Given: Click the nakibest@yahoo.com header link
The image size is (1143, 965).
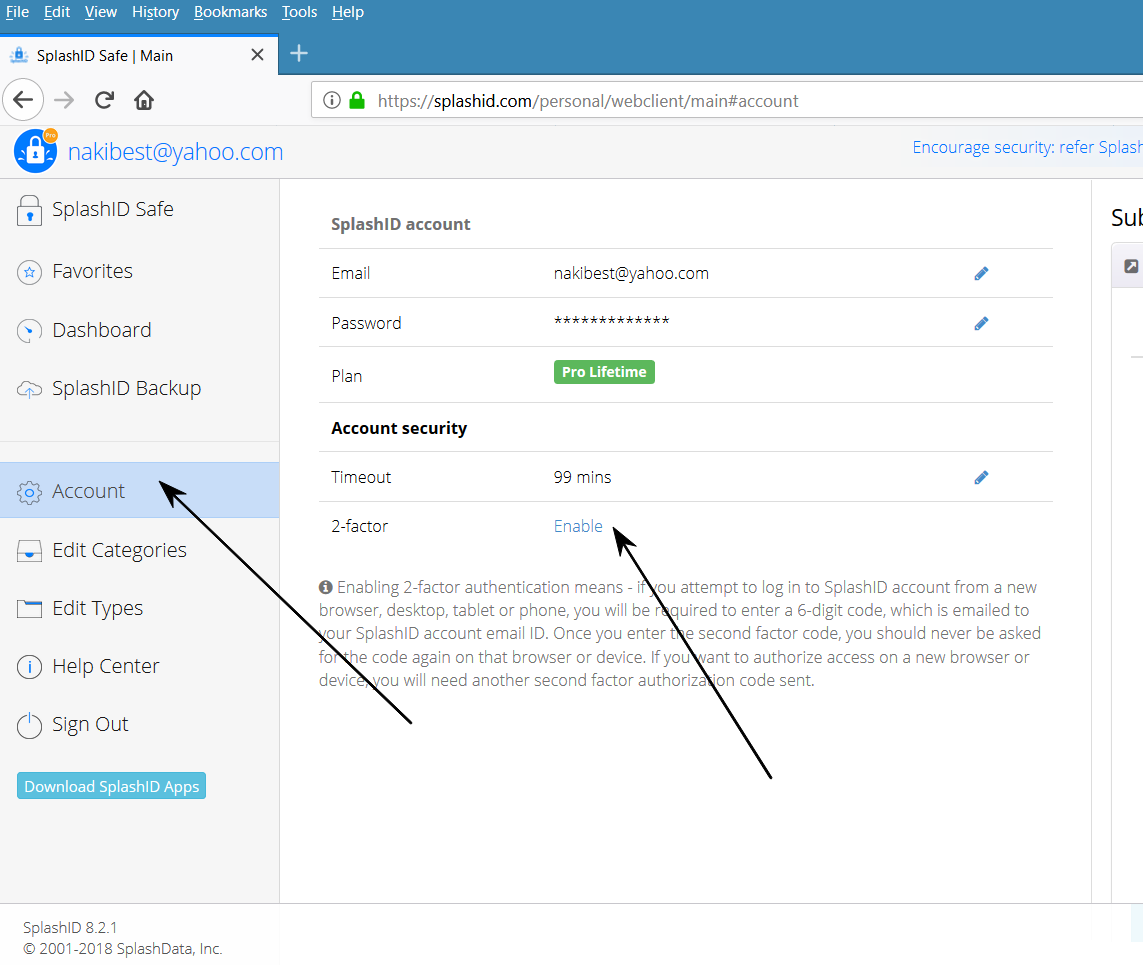Looking at the screenshot, I should coord(175,152).
